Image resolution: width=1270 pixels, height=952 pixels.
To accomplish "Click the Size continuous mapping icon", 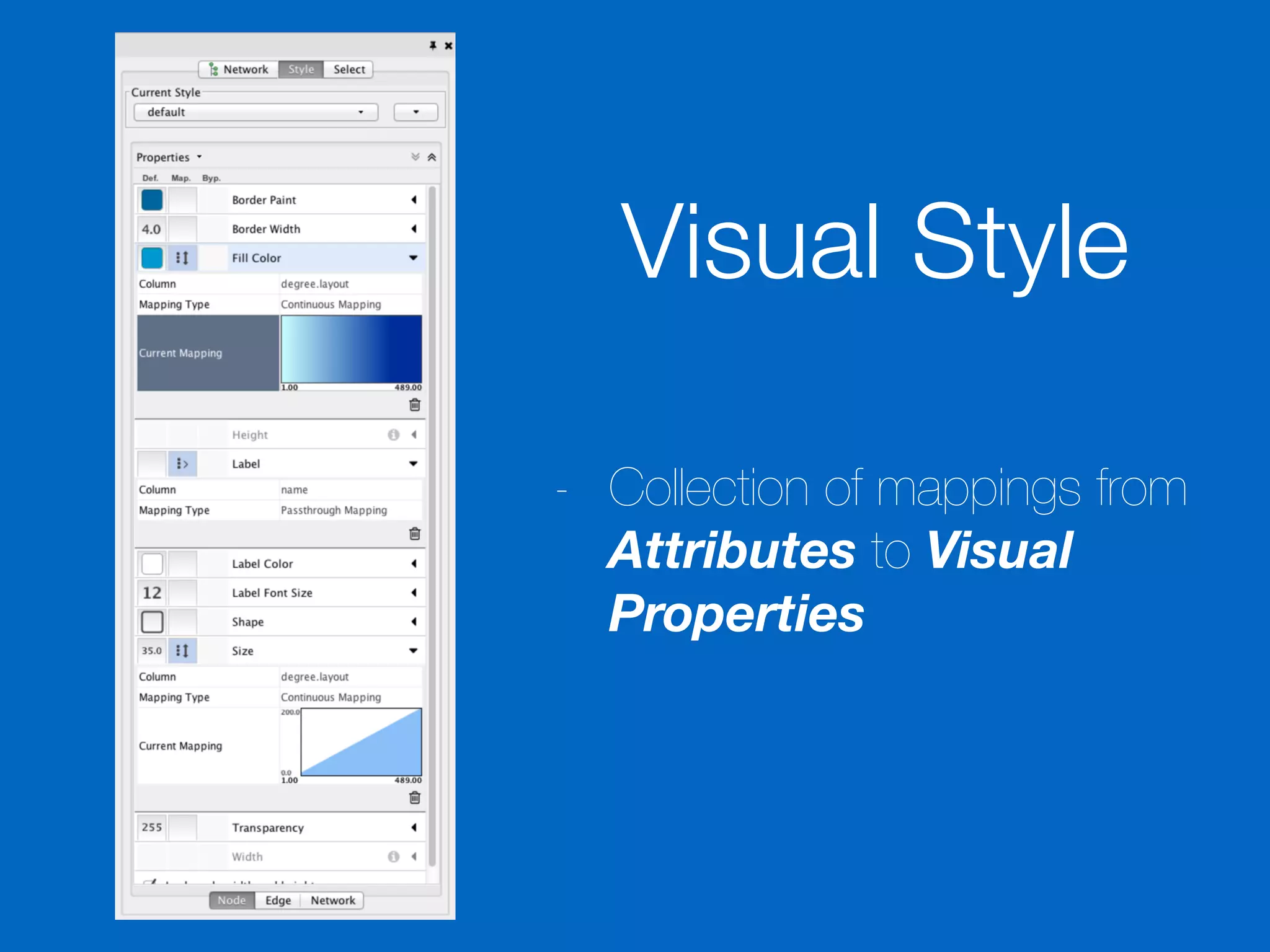I will coord(183,651).
